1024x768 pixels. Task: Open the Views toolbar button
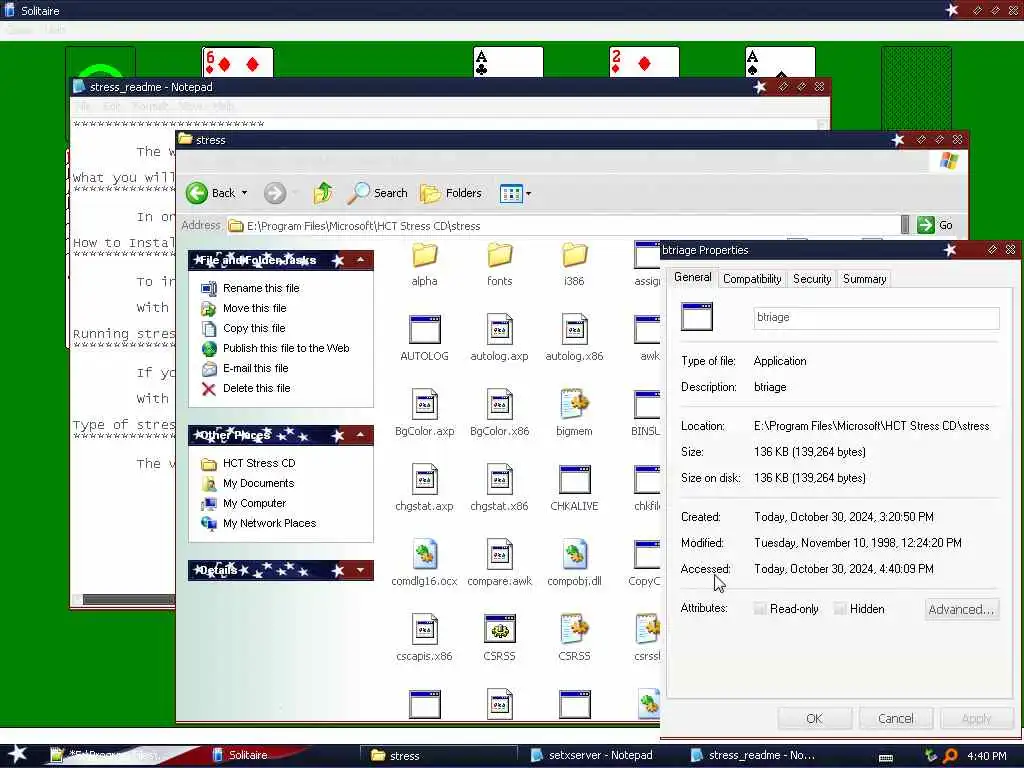tap(511, 193)
